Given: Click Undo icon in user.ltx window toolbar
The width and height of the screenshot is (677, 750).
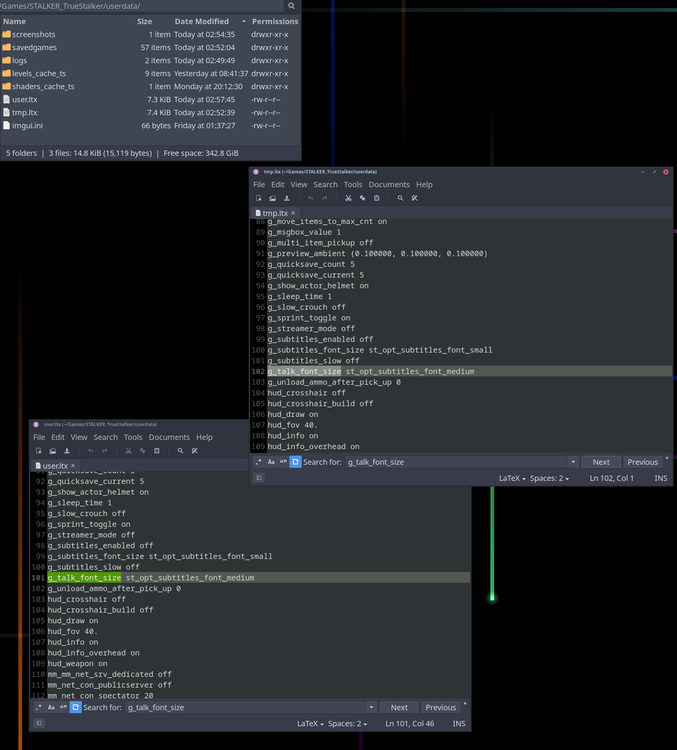Looking at the screenshot, I should (90, 451).
